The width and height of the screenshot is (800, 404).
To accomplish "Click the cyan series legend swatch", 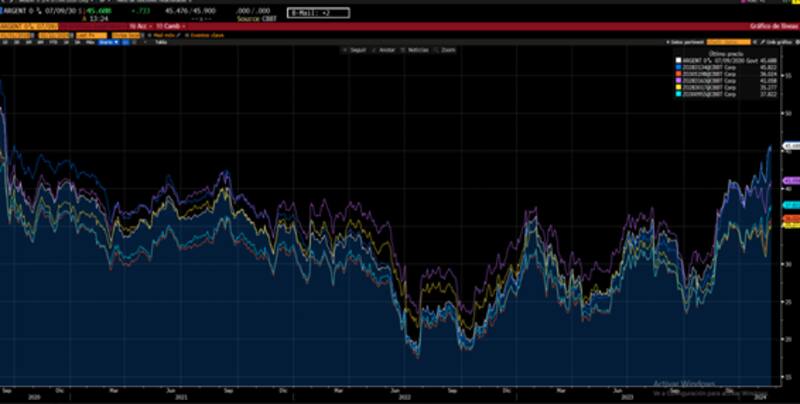I will (678, 93).
